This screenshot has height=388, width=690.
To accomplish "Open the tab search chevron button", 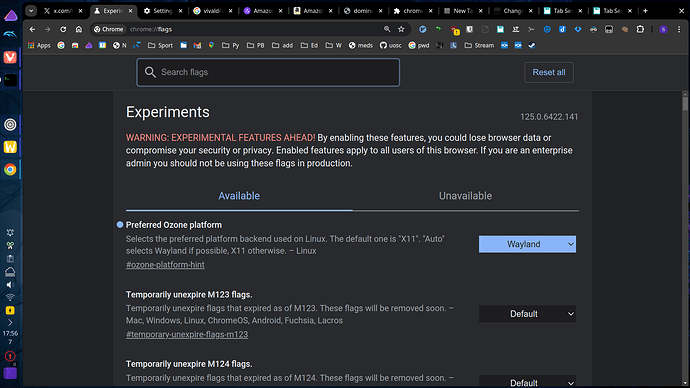I will pos(31,11).
